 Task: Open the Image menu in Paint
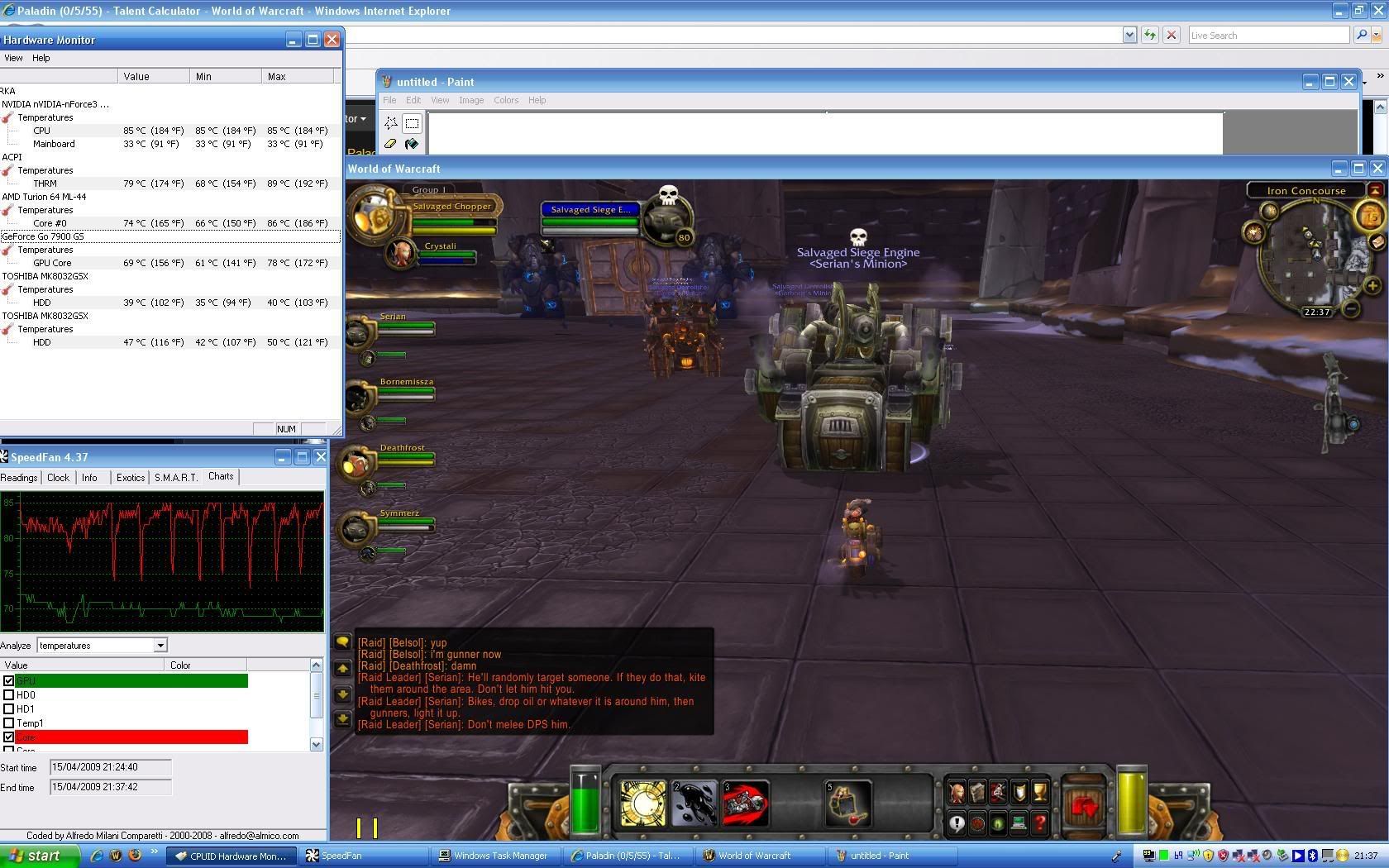click(471, 100)
